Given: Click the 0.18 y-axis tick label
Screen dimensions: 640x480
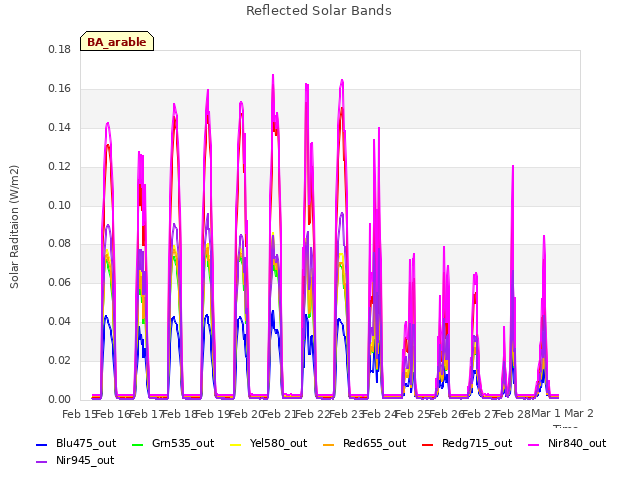Looking at the screenshot, I should coord(60,49).
